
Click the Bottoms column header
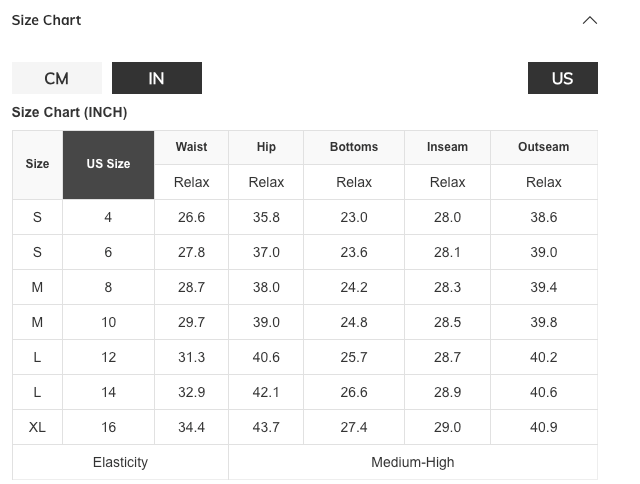(x=354, y=147)
